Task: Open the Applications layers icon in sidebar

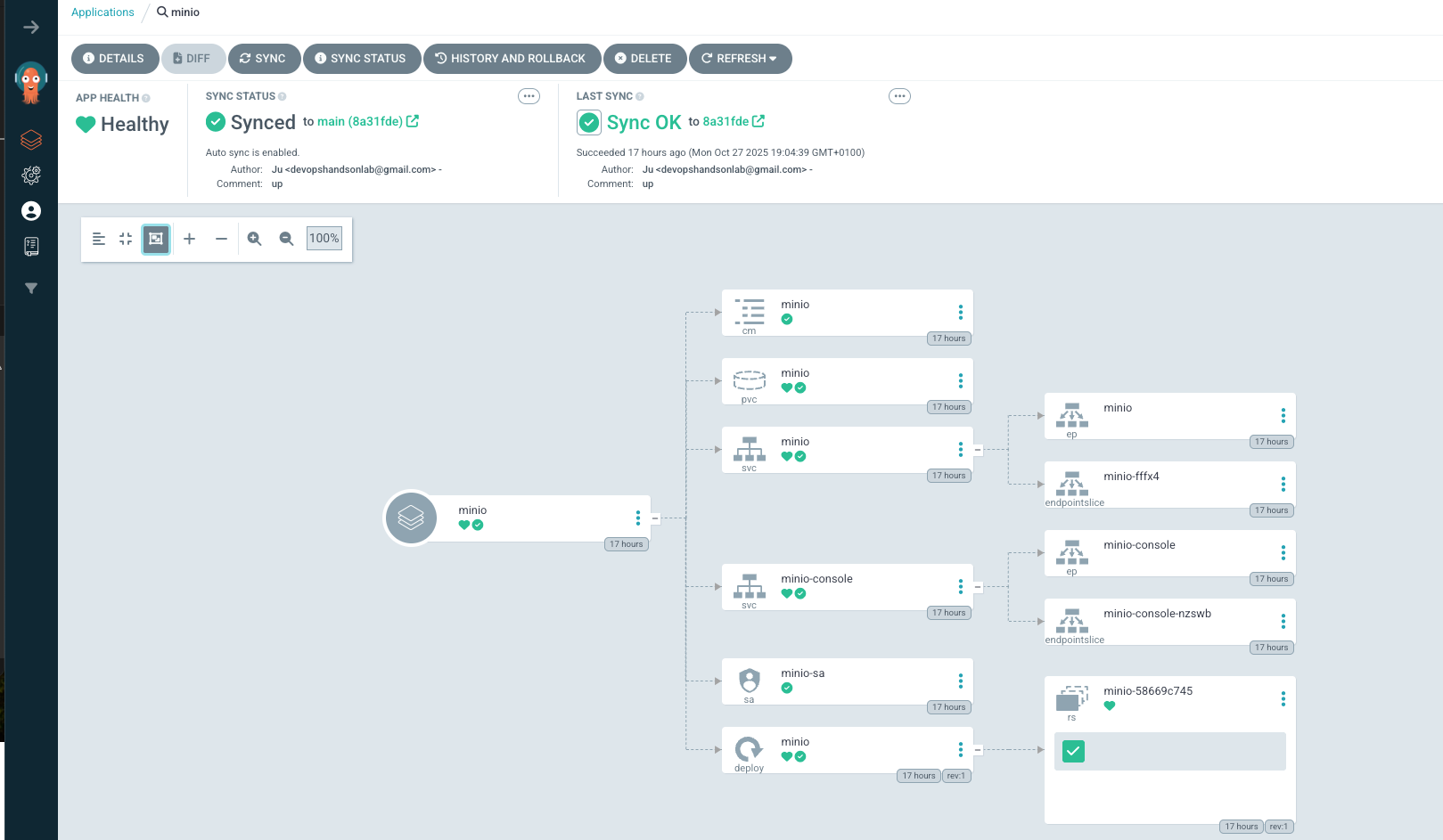Action: [x=31, y=140]
